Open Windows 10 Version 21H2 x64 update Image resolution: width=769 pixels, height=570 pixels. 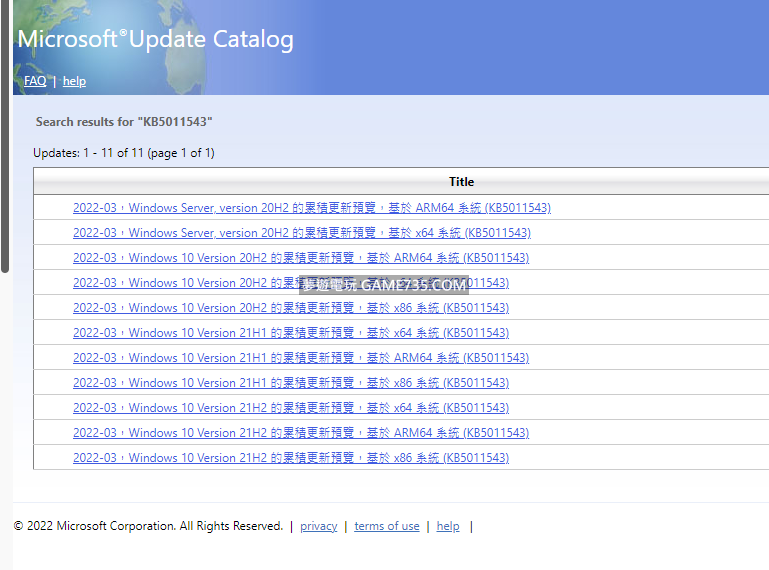click(x=290, y=408)
